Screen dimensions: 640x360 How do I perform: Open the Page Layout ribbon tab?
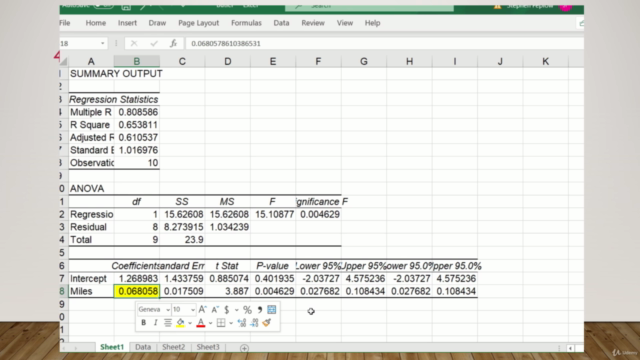click(198, 23)
